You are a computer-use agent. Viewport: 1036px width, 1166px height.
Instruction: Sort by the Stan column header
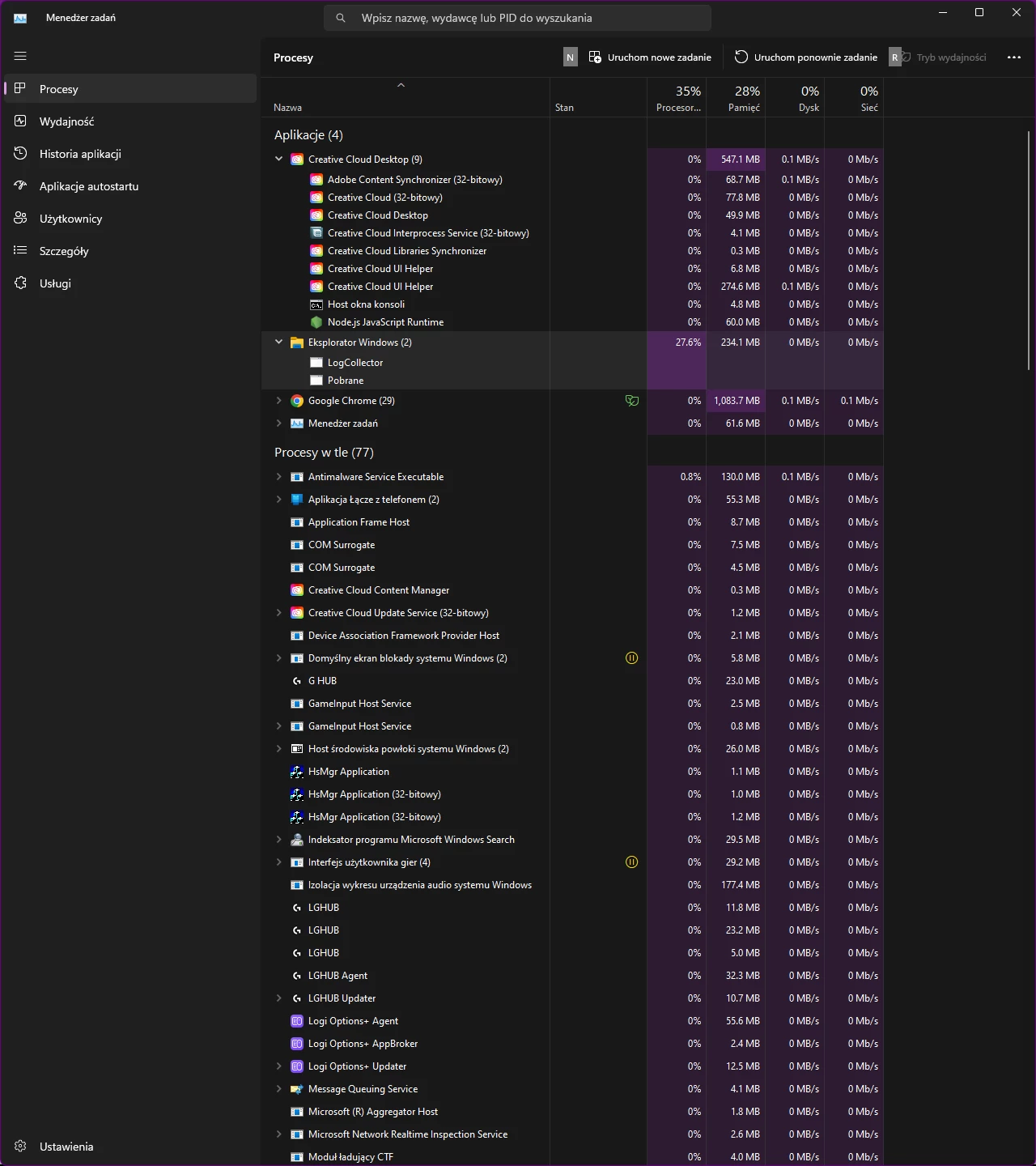tap(598, 98)
